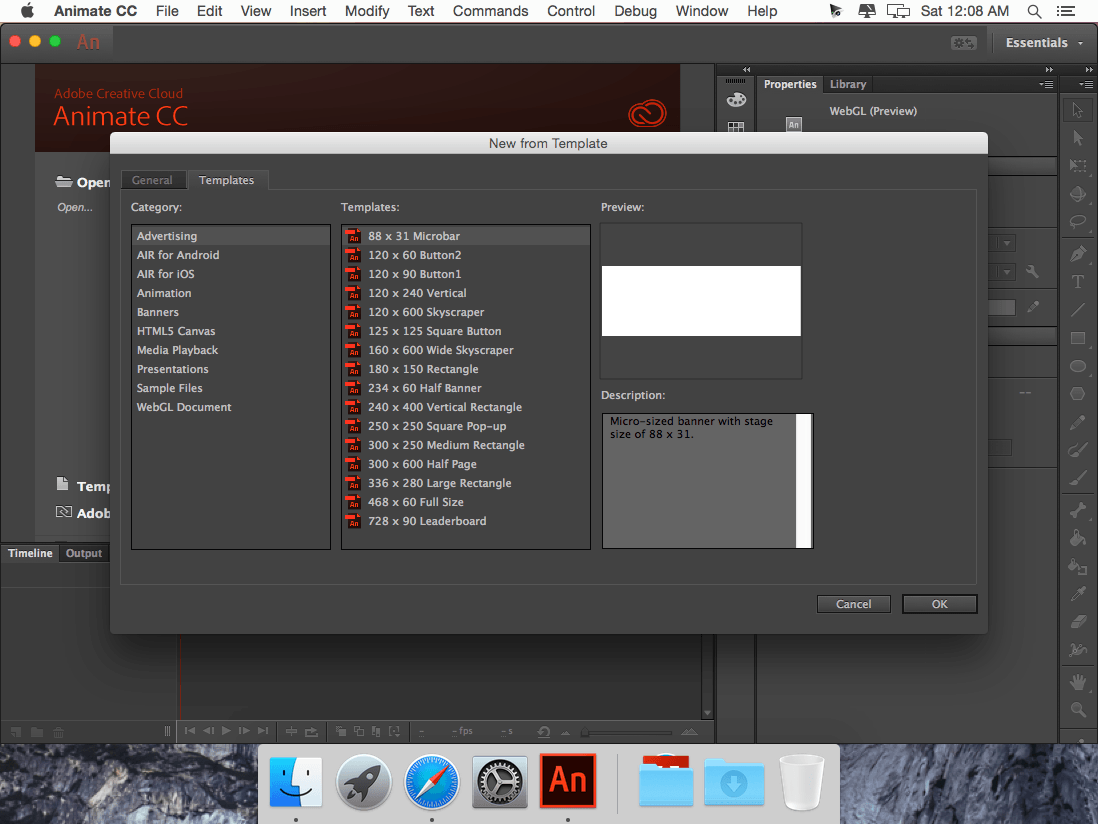
Task: Select the Rectangle tool
Action: [x=1078, y=338]
